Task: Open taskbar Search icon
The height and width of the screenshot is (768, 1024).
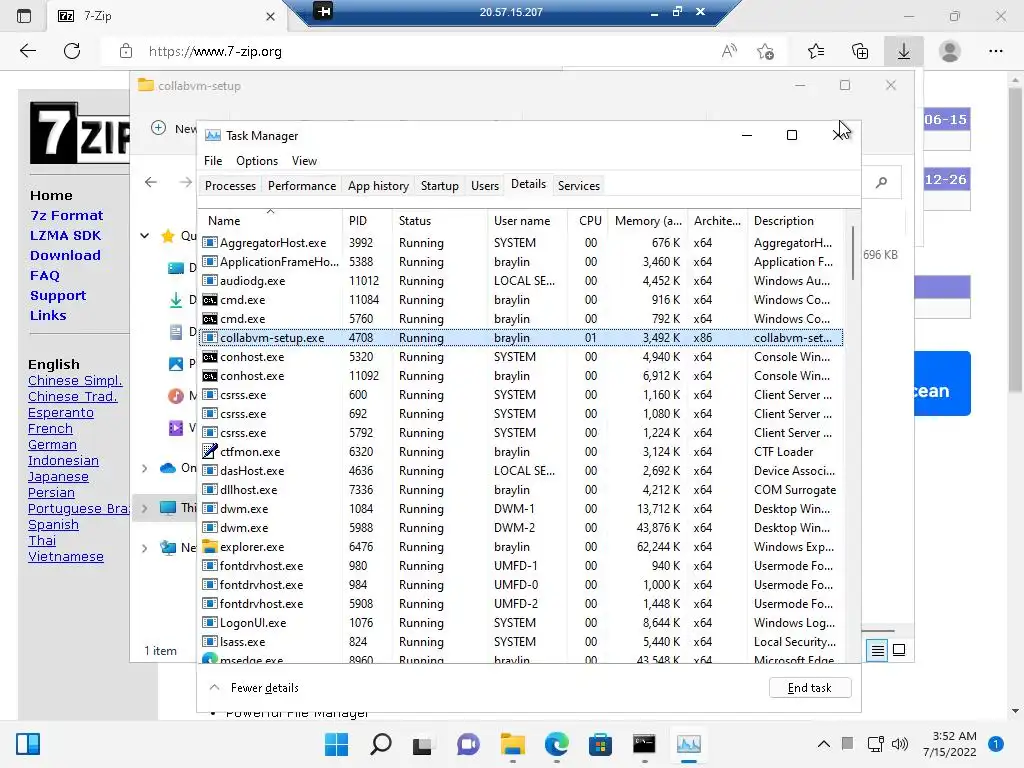Action: (x=381, y=744)
